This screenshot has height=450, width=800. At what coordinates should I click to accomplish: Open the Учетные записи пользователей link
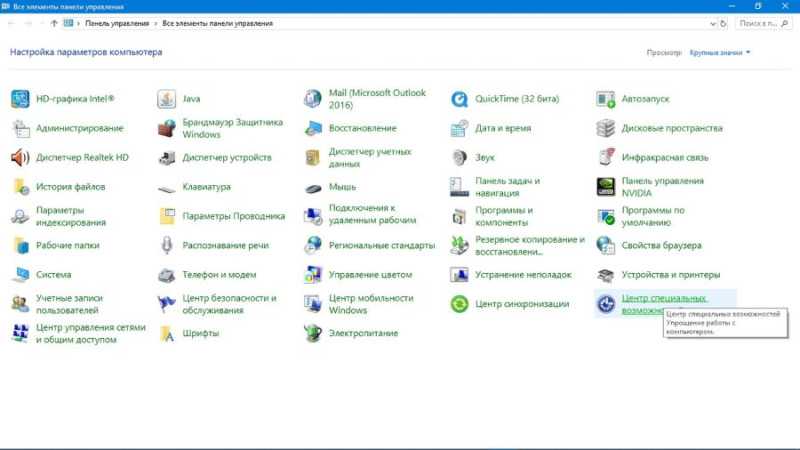pos(69,304)
